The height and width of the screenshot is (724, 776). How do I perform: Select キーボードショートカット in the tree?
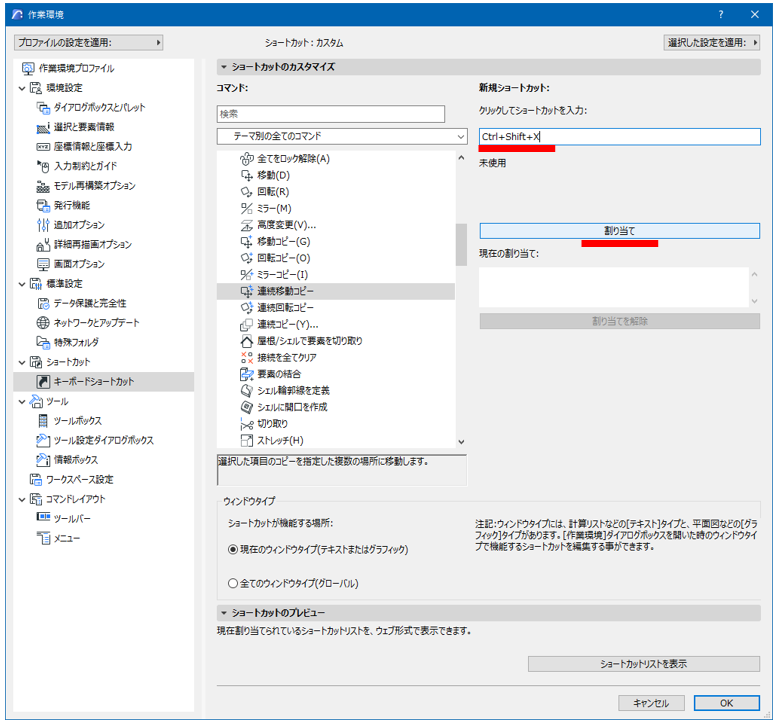click(103, 382)
